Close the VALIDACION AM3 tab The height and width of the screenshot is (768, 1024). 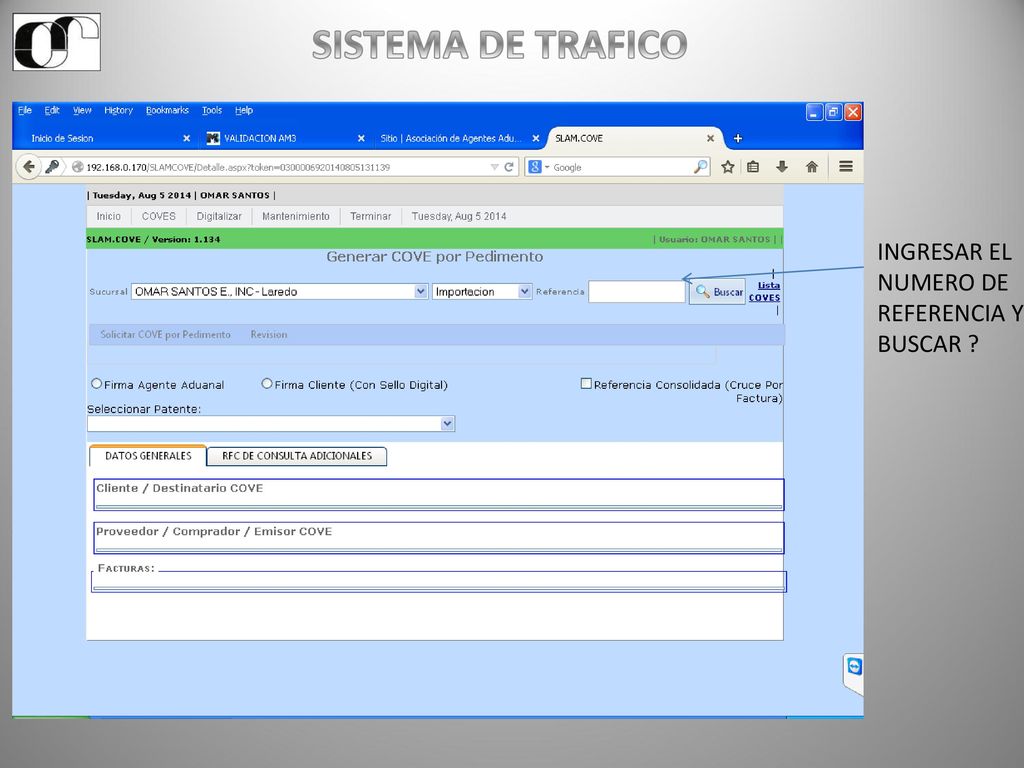[361, 138]
